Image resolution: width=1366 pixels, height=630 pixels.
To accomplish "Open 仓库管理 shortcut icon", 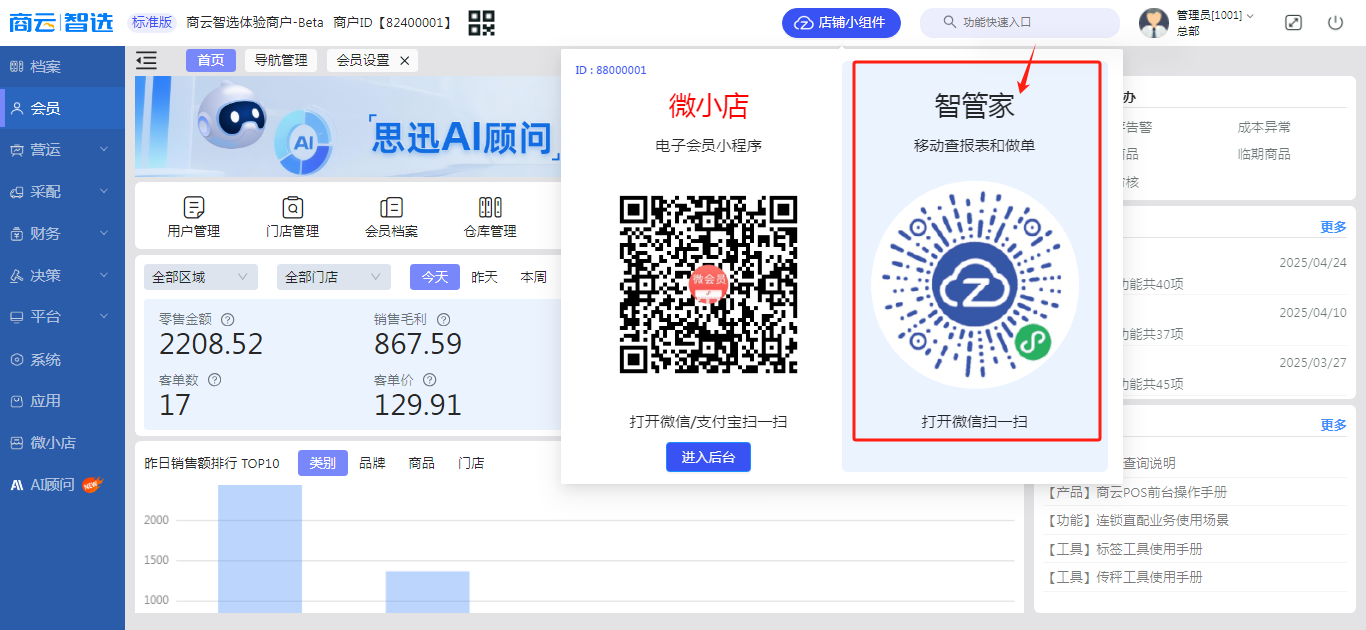I will click(x=490, y=207).
